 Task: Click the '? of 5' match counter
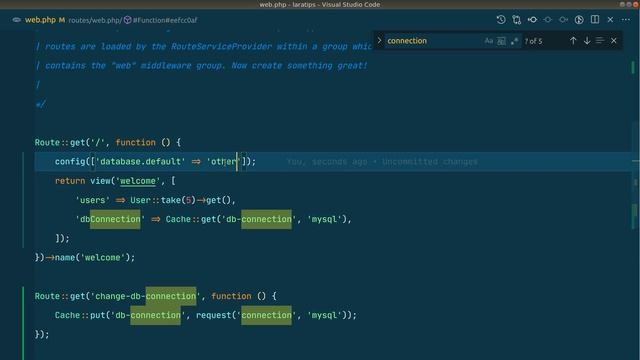[x=533, y=41]
